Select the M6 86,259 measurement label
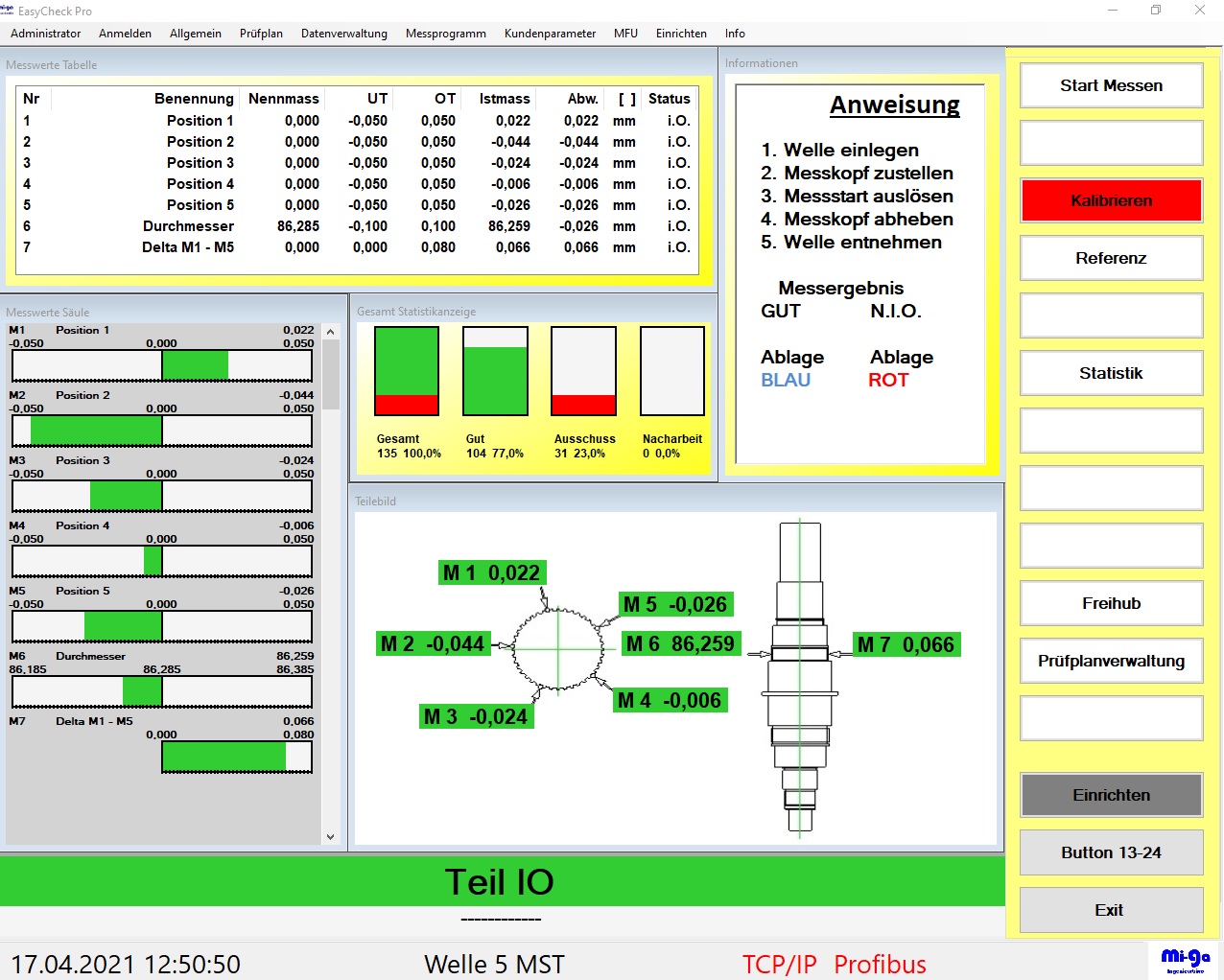1224x980 pixels. point(680,644)
